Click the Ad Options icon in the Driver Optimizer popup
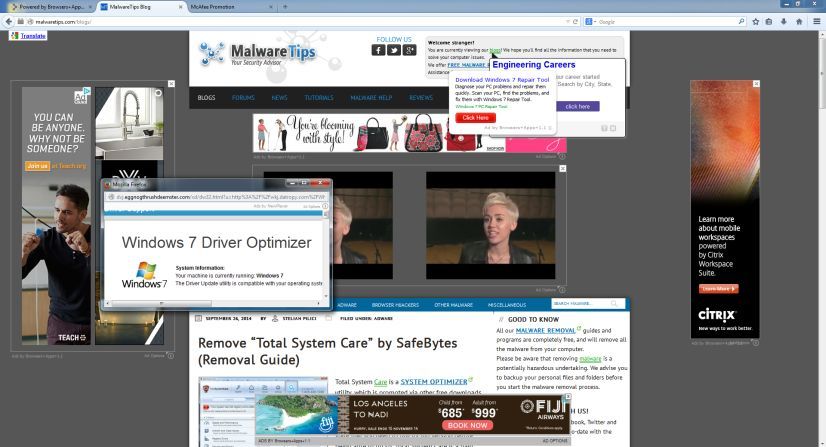This screenshot has height=447, width=826. (325, 206)
